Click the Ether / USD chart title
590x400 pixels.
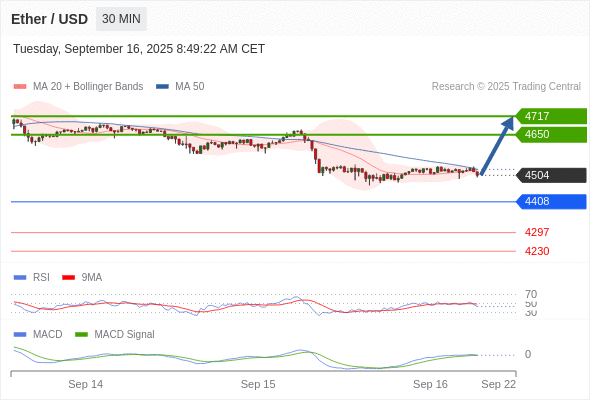pos(50,19)
